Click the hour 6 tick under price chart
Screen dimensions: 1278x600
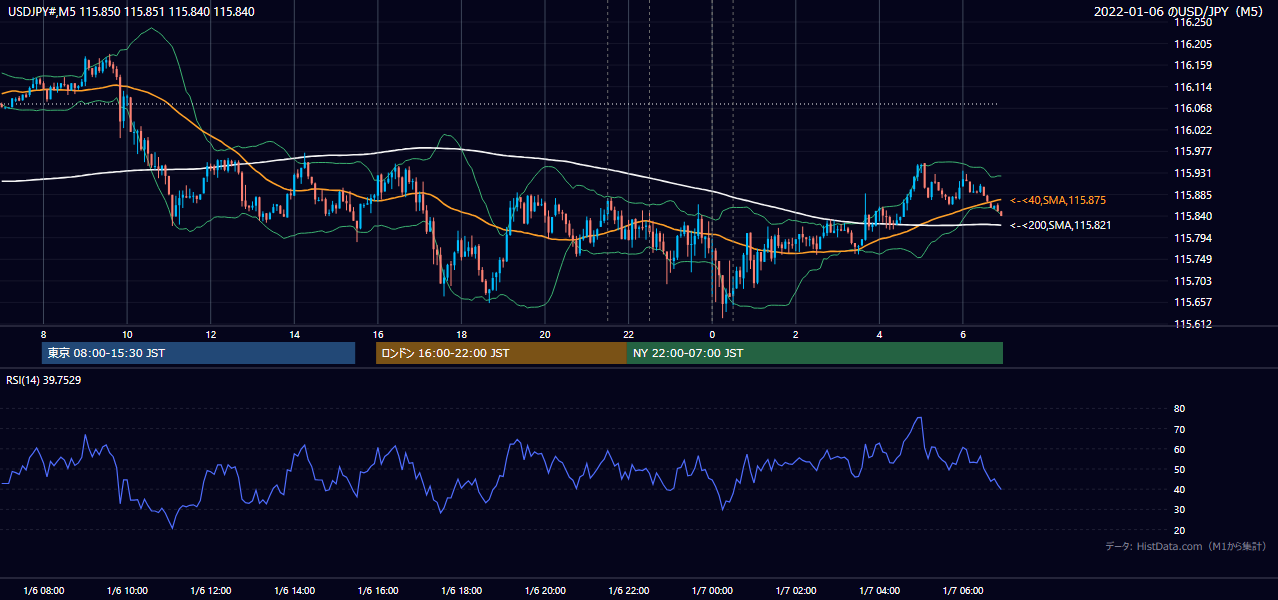[963, 334]
